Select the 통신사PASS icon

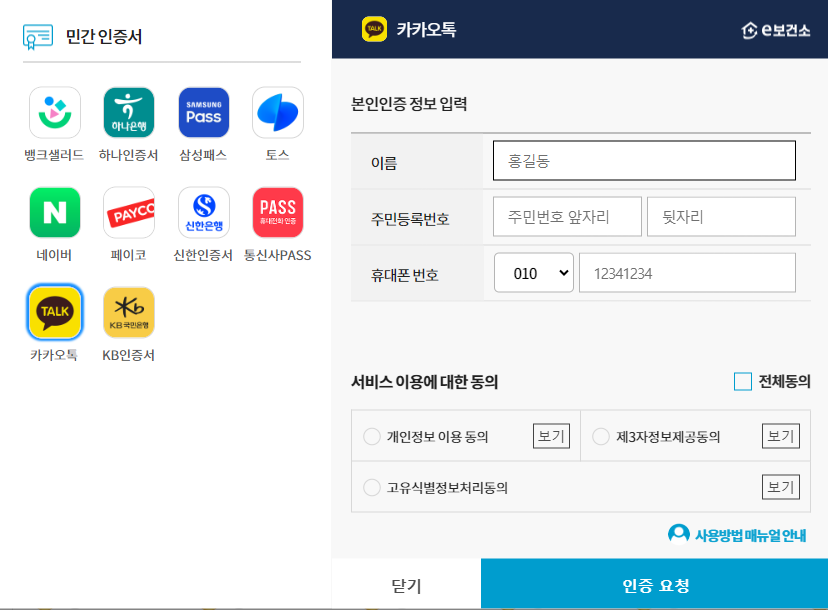pyautogui.click(x=277, y=212)
